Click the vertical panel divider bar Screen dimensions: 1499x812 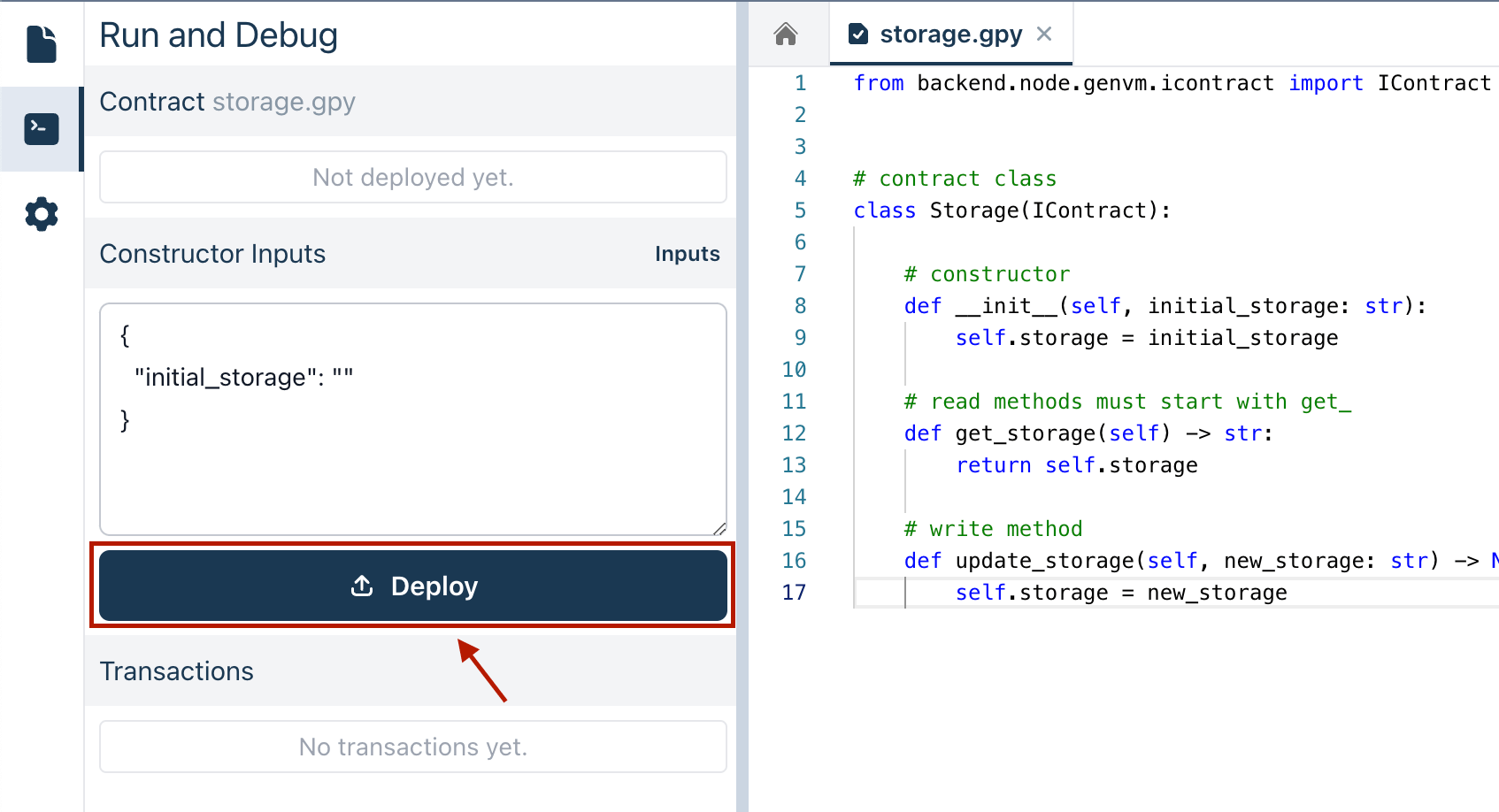click(x=742, y=406)
